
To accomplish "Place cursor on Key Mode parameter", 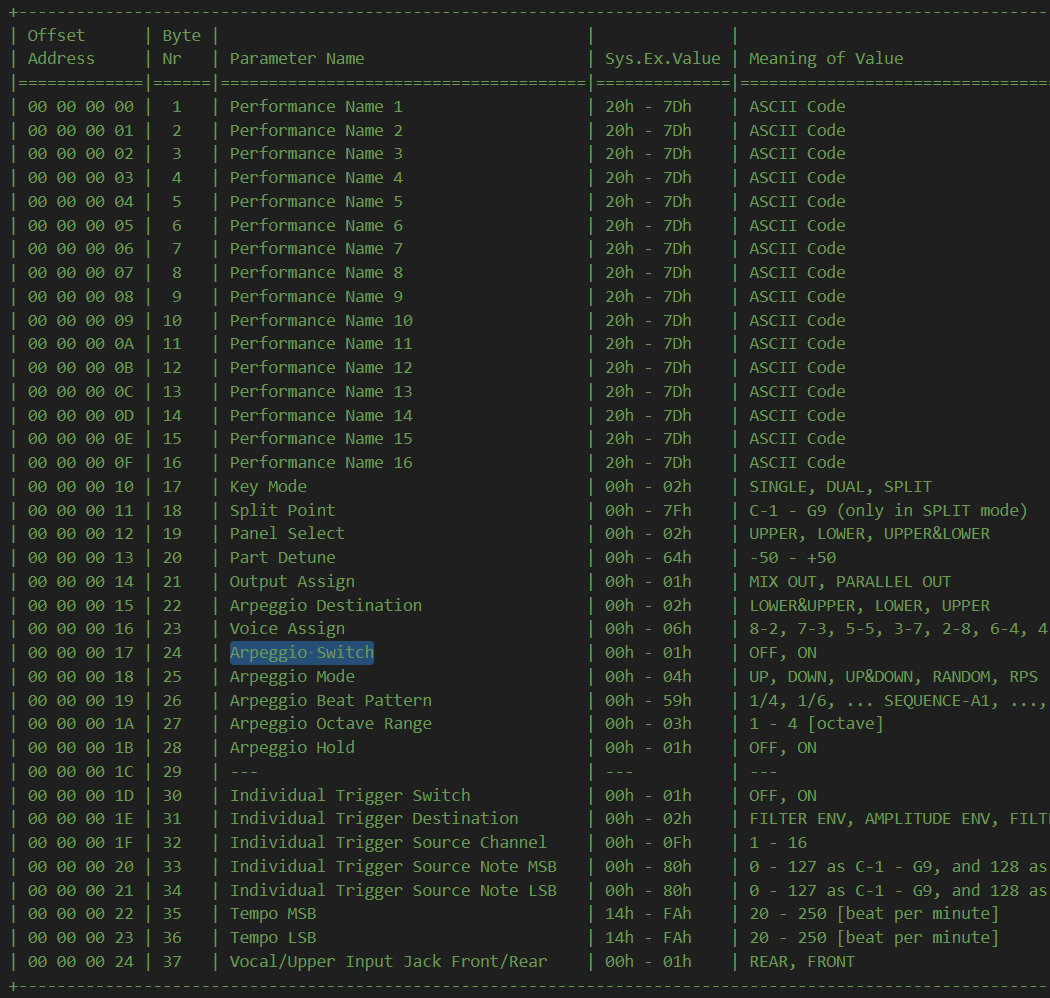I will point(268,487).
